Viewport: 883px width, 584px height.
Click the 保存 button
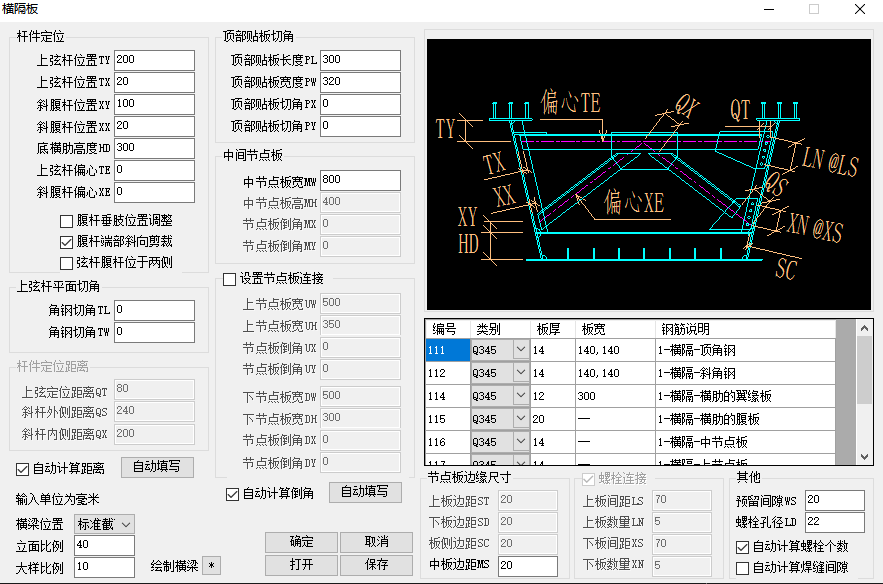376,564
